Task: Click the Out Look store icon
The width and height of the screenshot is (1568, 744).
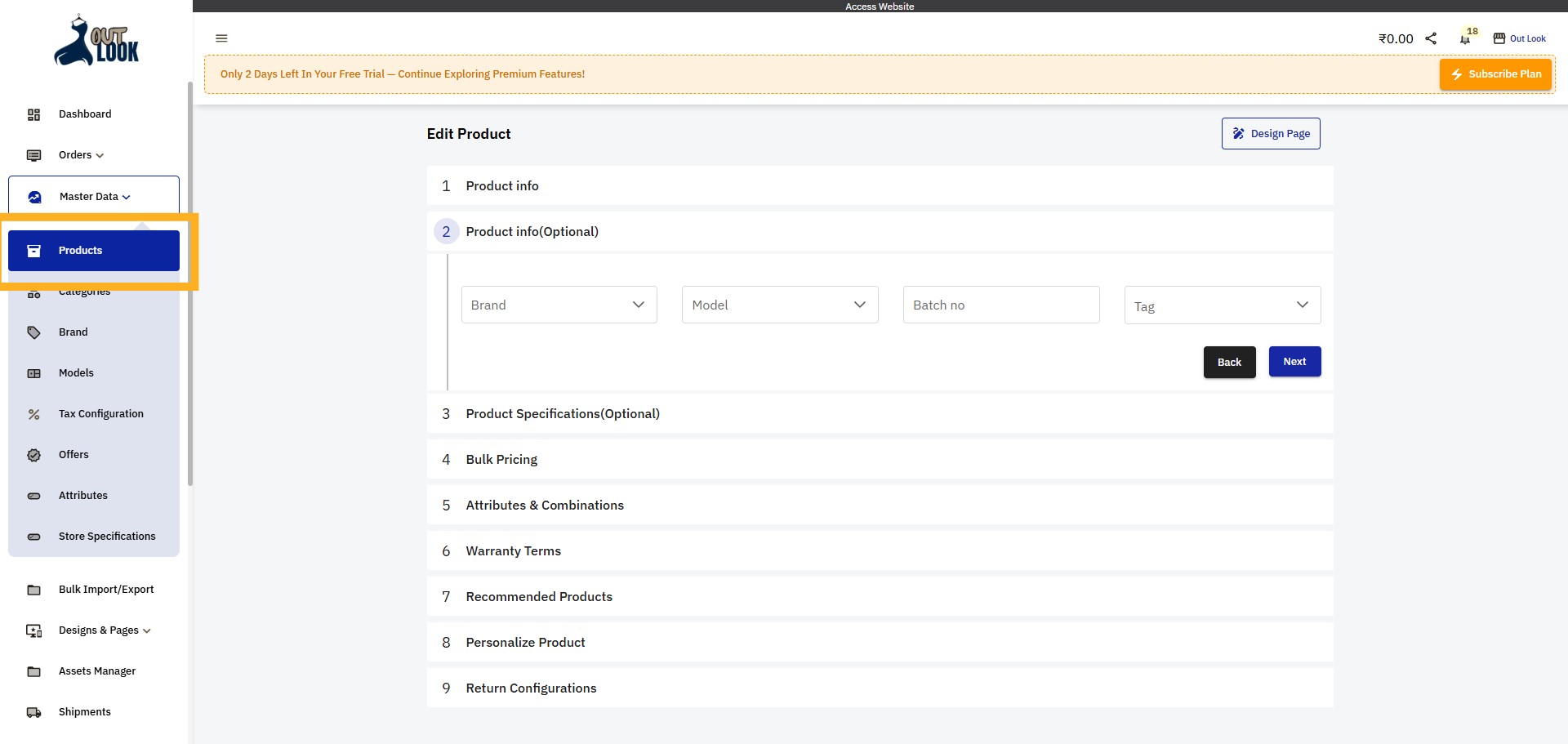Action: pos(1499,38)
